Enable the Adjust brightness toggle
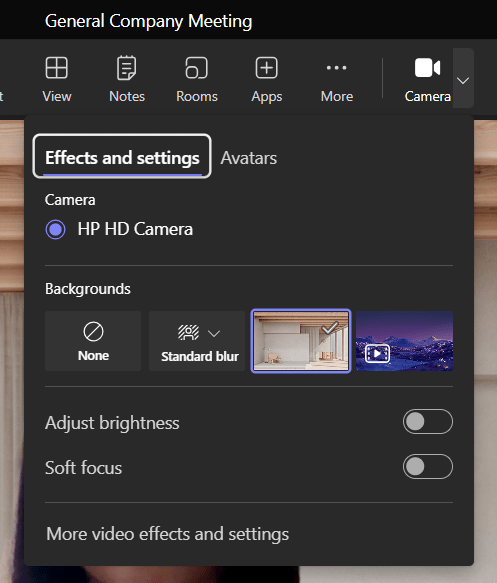 coord(427,421)
